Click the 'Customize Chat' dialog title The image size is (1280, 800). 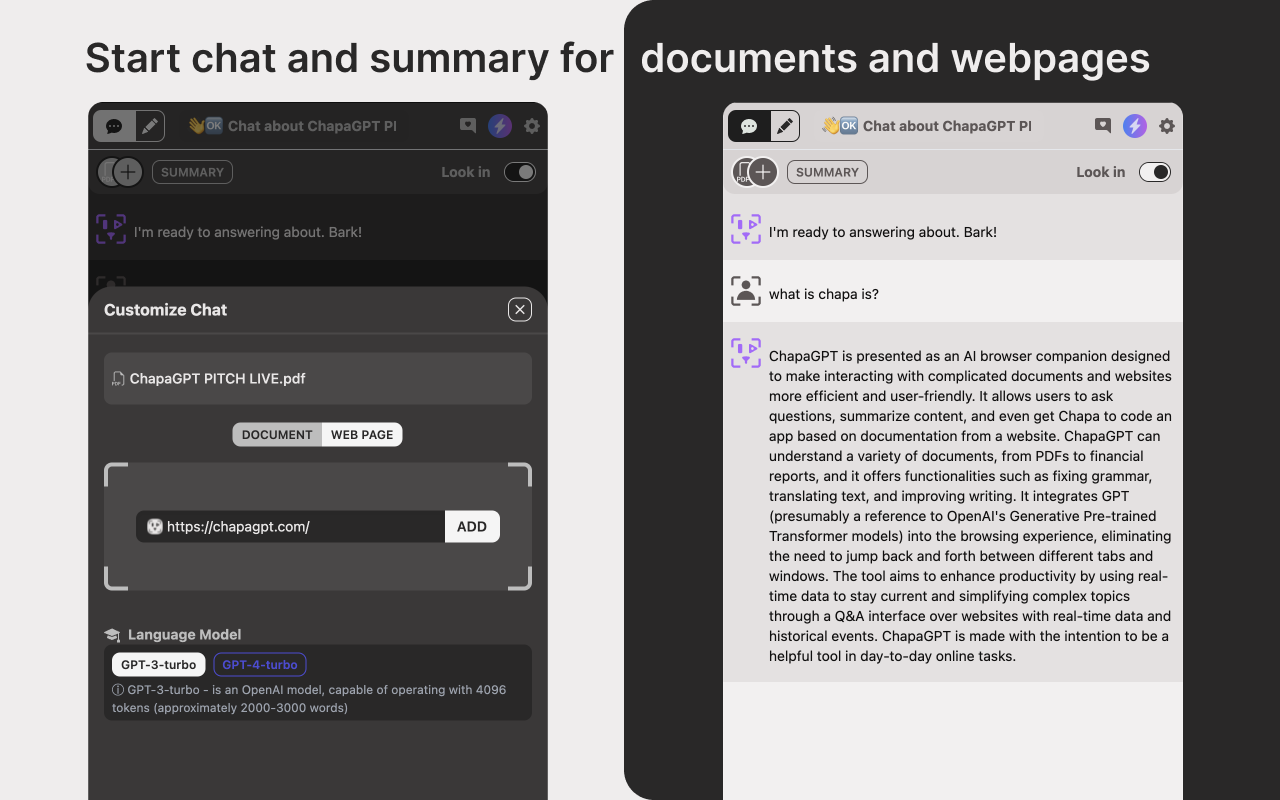pos(166,310)
